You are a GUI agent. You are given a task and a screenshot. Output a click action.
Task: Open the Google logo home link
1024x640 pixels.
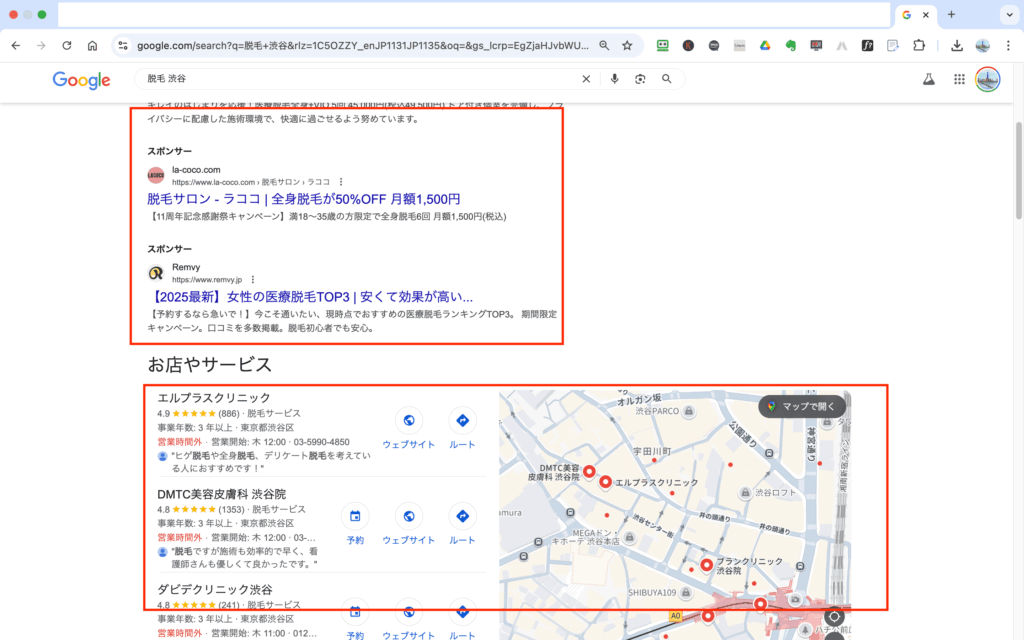(x=82, y=80)
